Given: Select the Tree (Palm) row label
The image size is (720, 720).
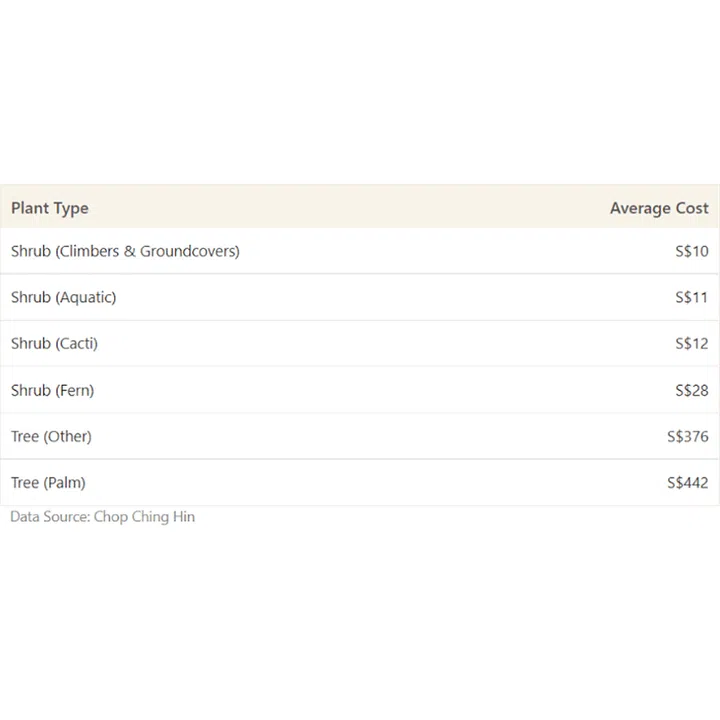Looking at the screenshot, I should [x=48, y=482].
